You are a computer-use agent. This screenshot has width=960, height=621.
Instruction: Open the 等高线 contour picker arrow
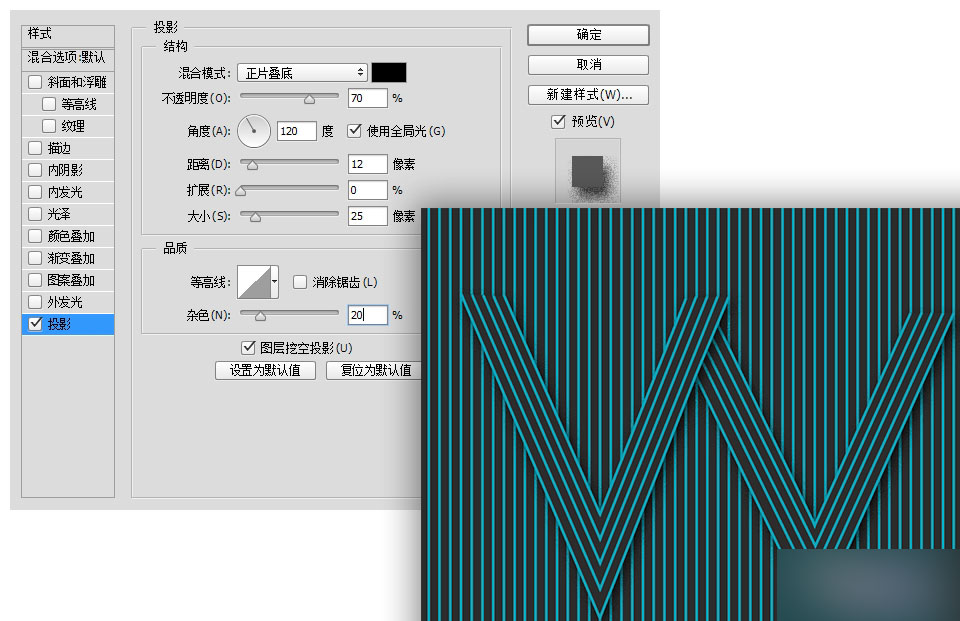click(274, 282)
